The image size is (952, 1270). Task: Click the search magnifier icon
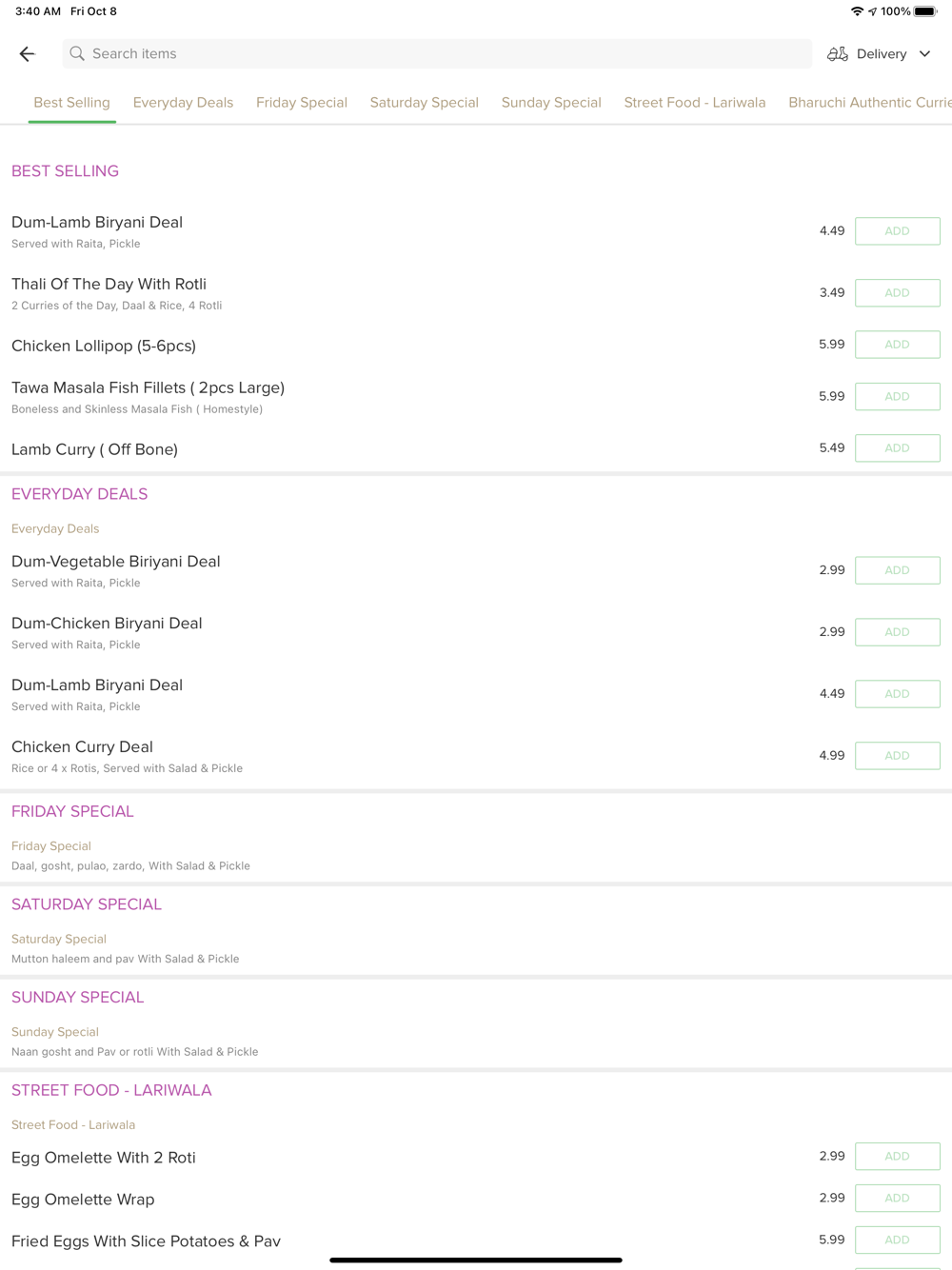click(77, 54)
